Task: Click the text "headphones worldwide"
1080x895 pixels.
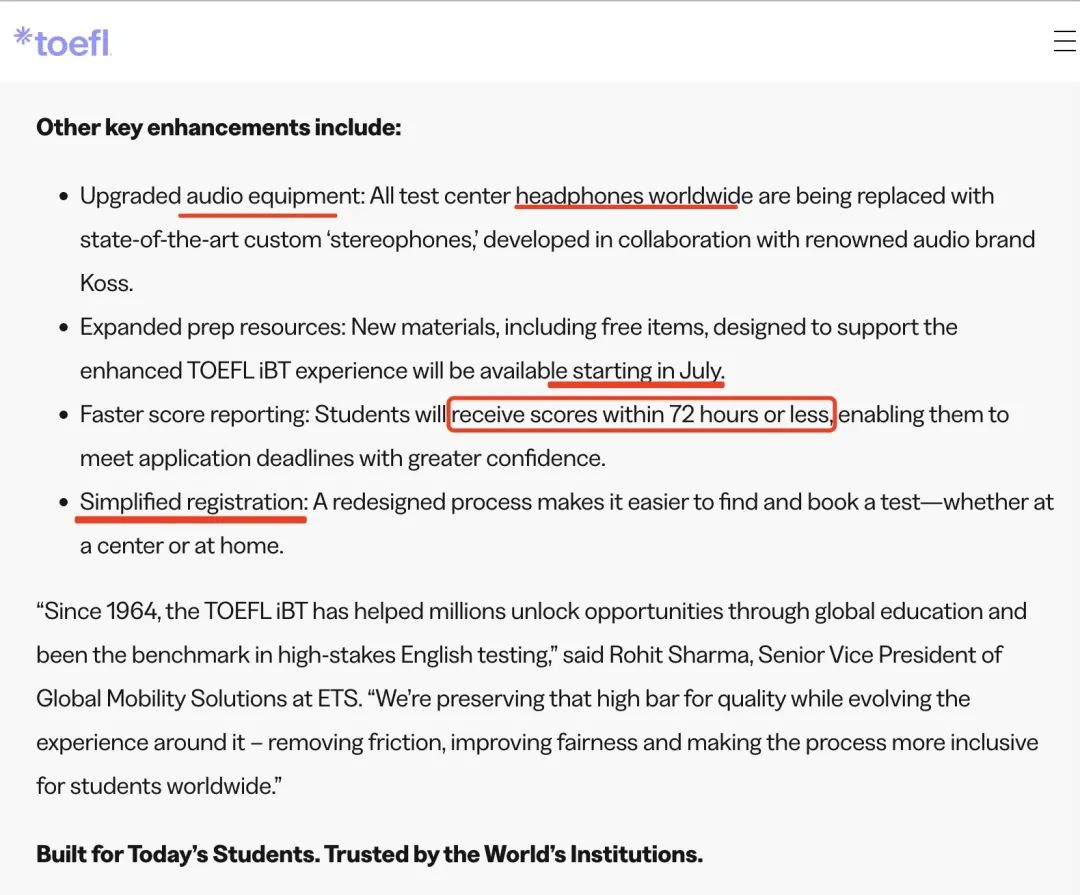Action: click(x=634, y=196)
